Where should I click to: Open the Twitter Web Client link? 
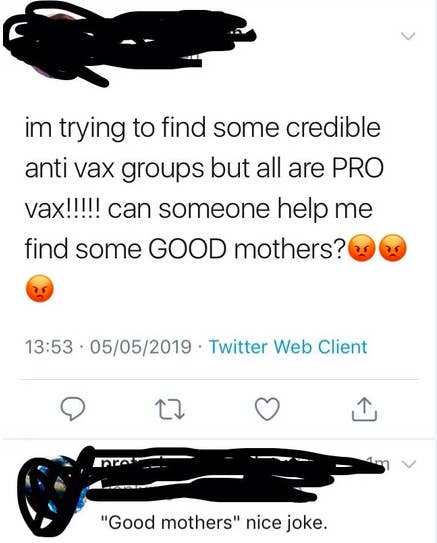click(x=288, y=347)
